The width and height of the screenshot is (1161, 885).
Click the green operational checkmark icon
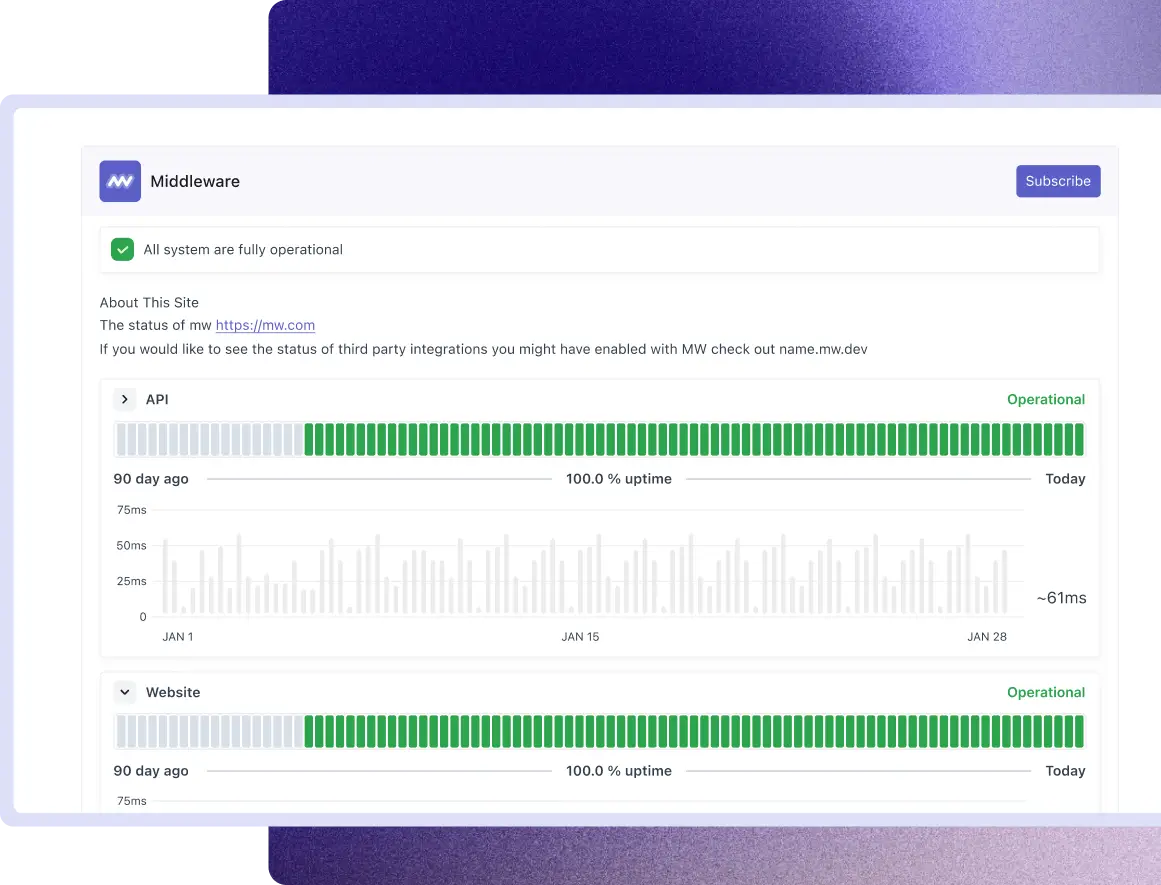pos(122,250)
